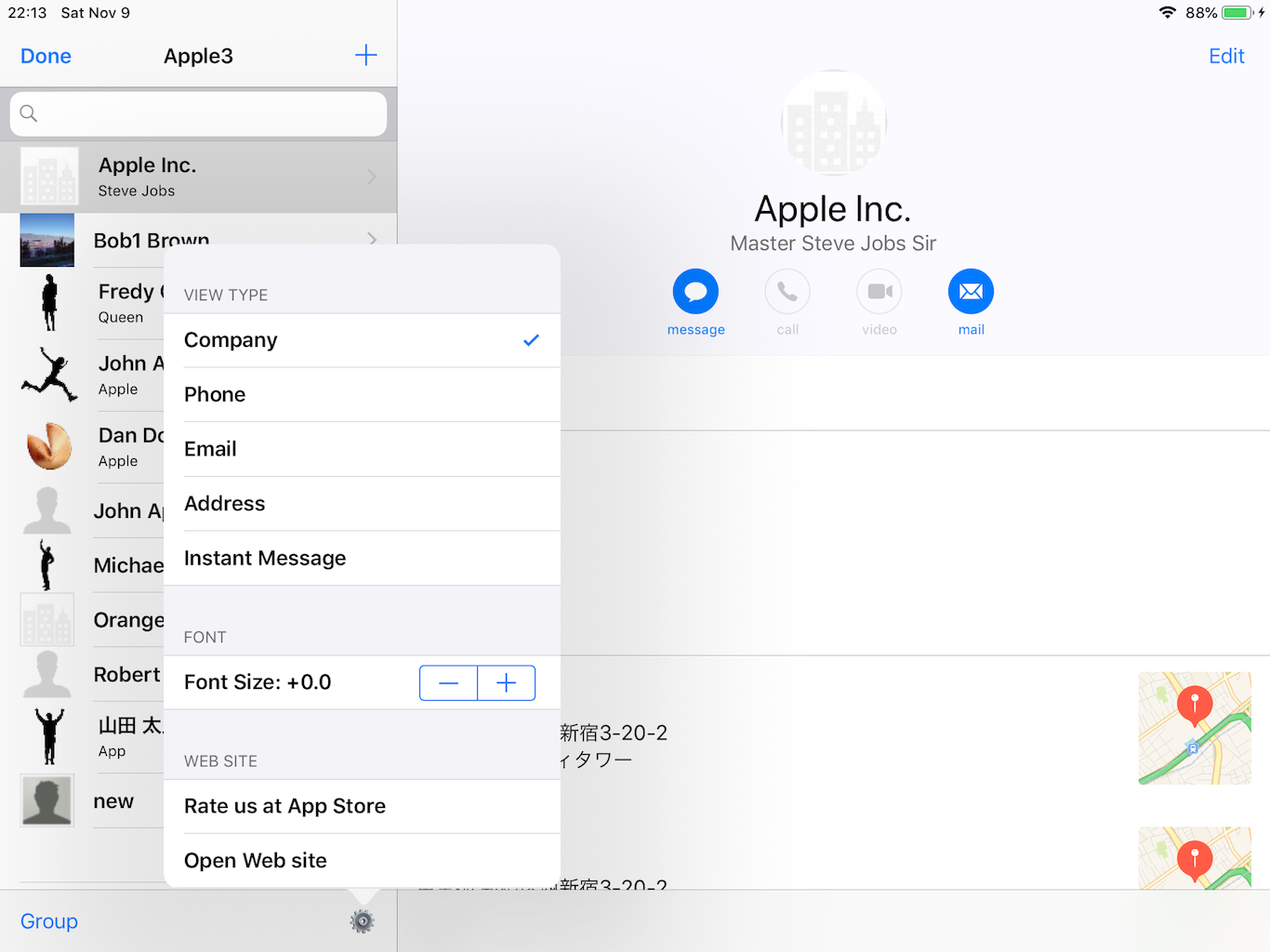1270x952 pixels.
Task: Tap 'Master Steve Jobs Sir' subtitle
Action: (x=833, y=244)
